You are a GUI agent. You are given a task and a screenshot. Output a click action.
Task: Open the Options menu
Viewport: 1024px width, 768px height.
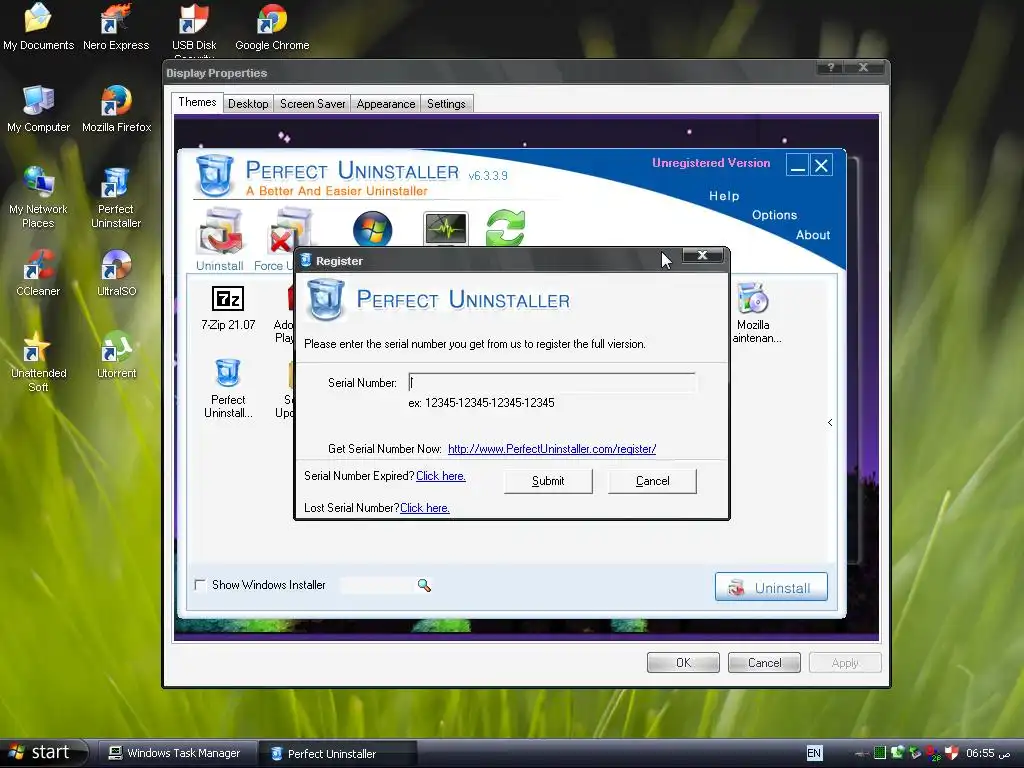(x=775, y=215)
